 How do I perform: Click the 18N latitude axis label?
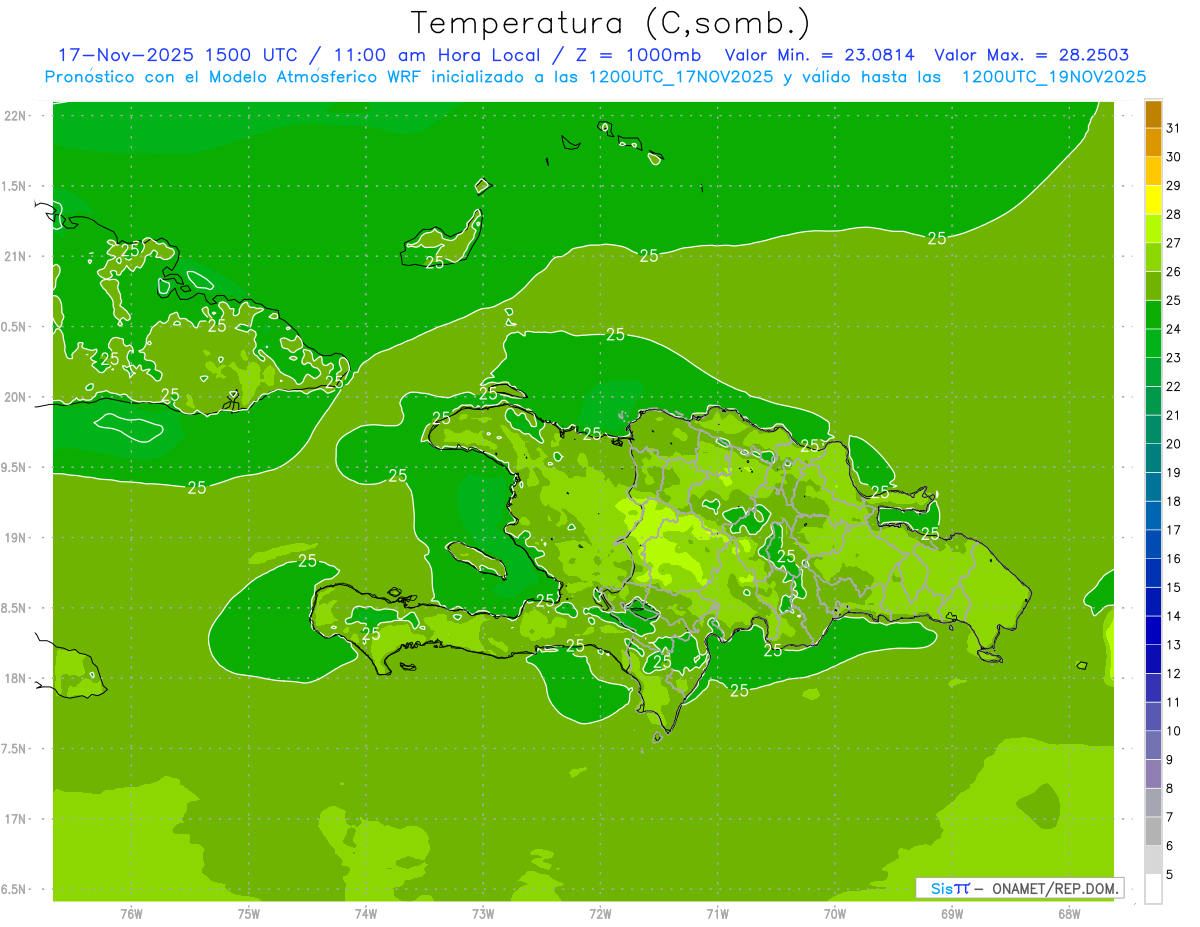click(x=15, y=679)
